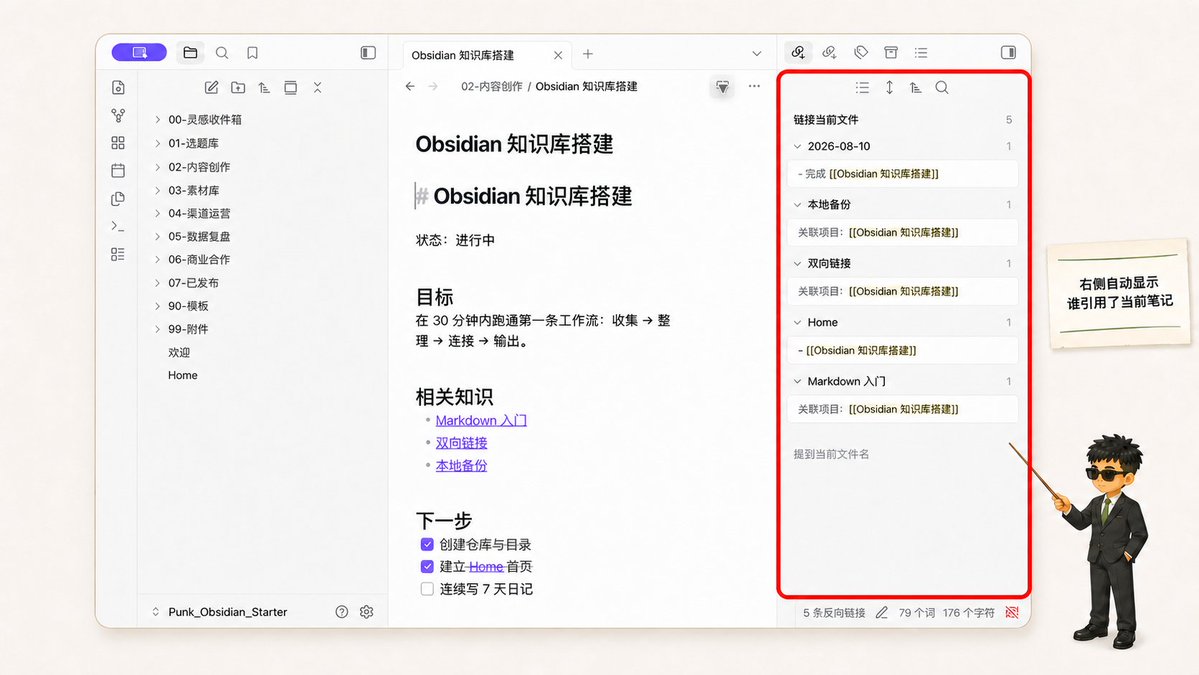Switch to the outline panel tab

pyautogui.click(x=921, y=52)
